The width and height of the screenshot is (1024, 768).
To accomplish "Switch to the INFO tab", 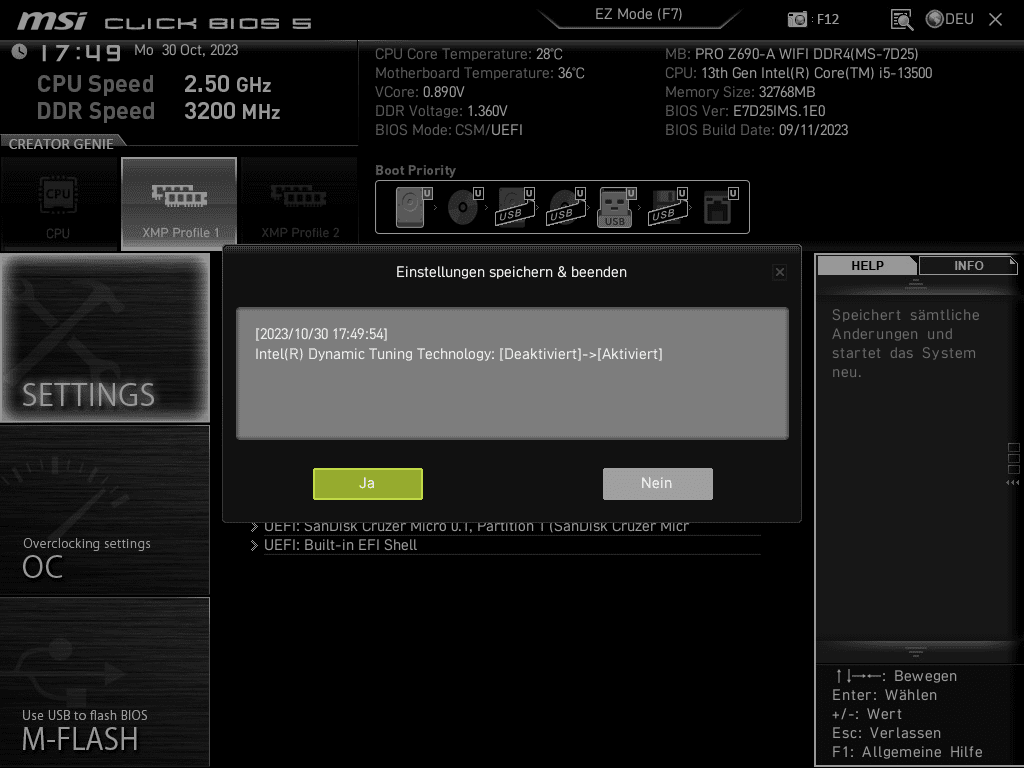I will [968, 266].
